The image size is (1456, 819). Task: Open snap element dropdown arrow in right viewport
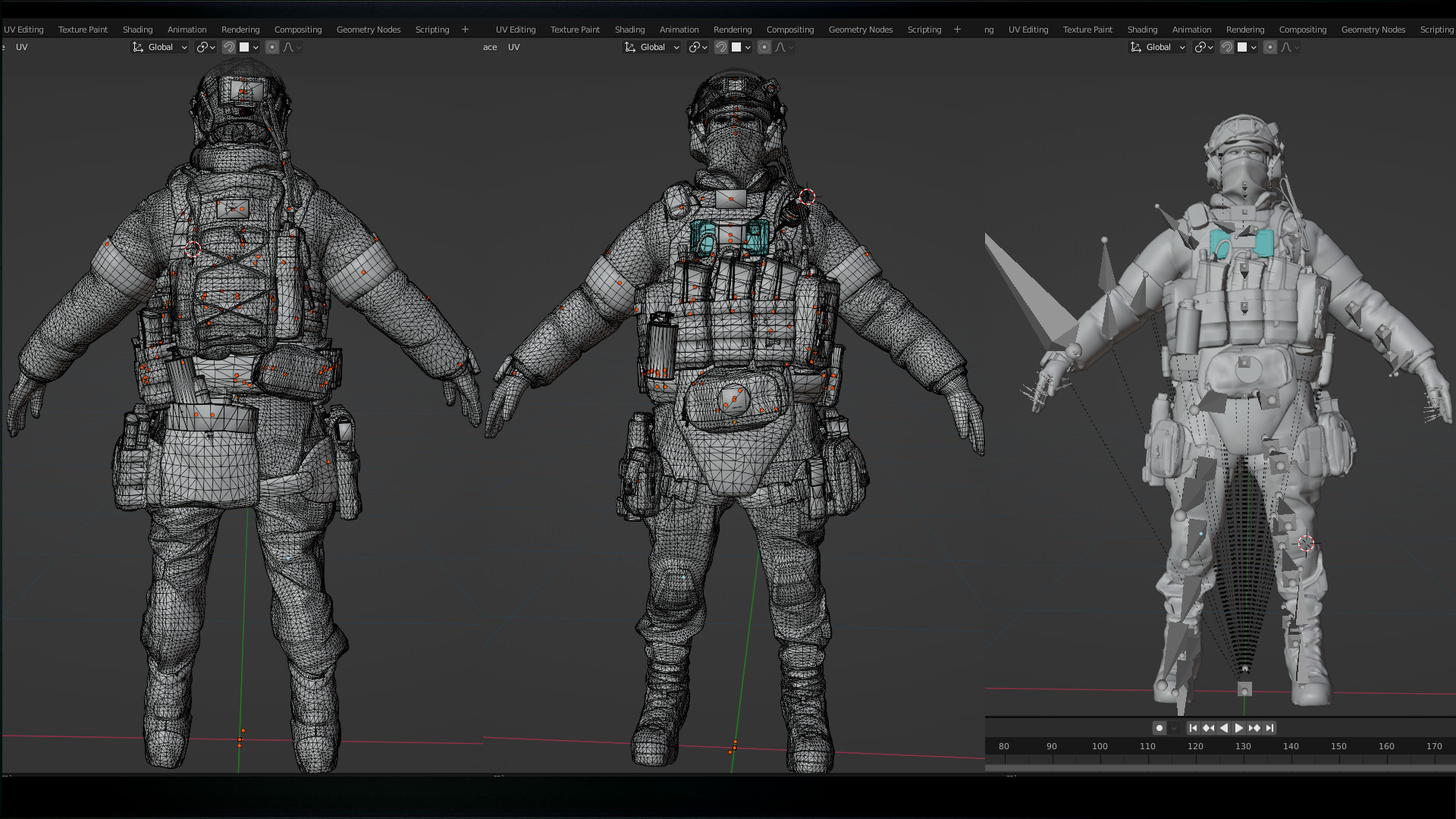(x=1254, y=47)
